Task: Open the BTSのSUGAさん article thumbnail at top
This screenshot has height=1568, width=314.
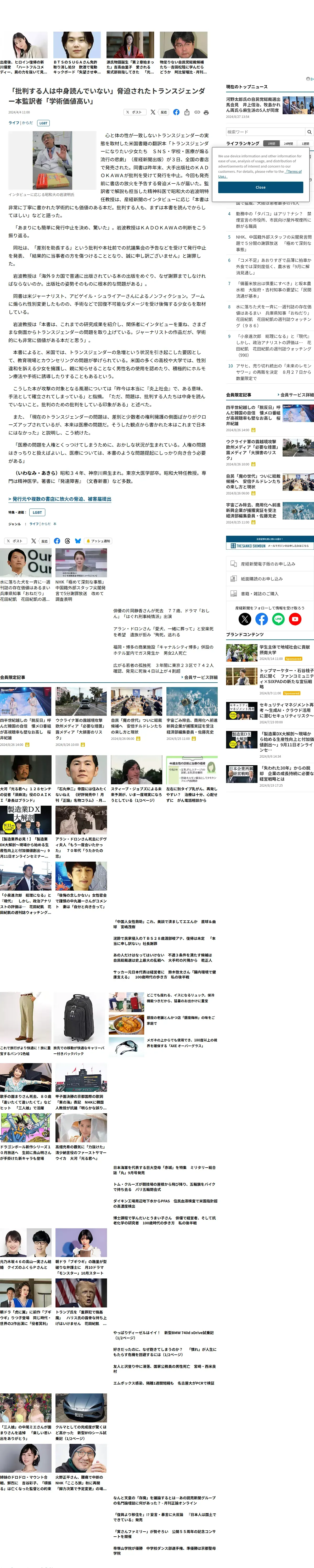Action: click(77, 45)
